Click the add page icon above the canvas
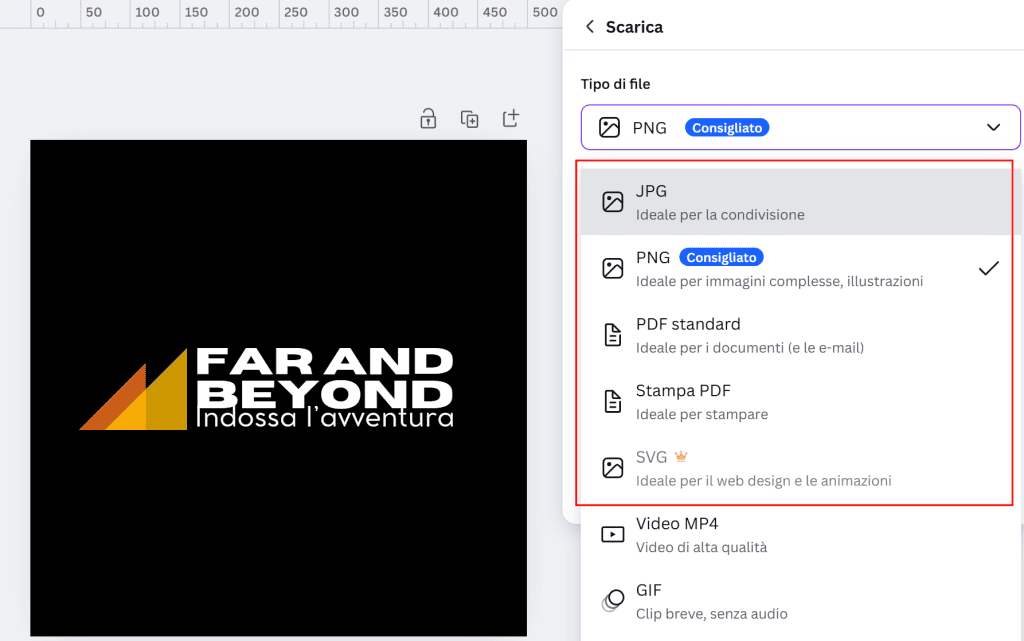Viewport: 1024px width, 641px height. tap(510, 118)
